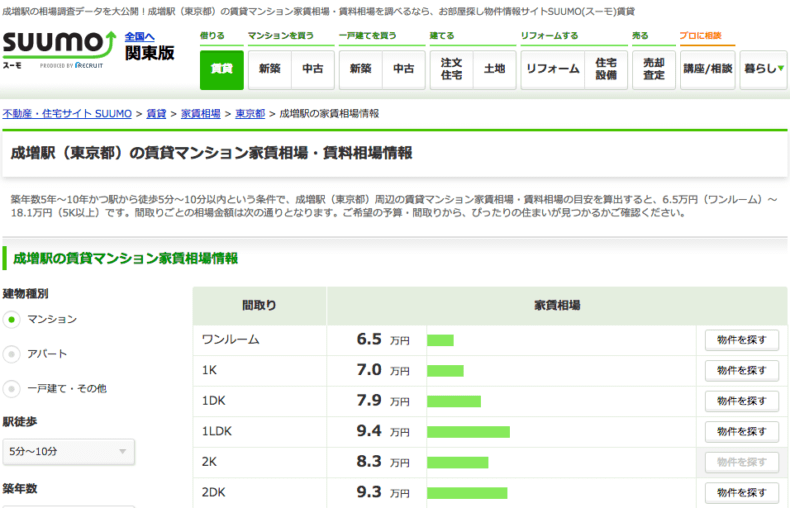Viewport: 790px width, 508px height.
Task: Go to 不動産・住宅サイト SUUMO breadcrumb
Action: [x=67, y=114]
